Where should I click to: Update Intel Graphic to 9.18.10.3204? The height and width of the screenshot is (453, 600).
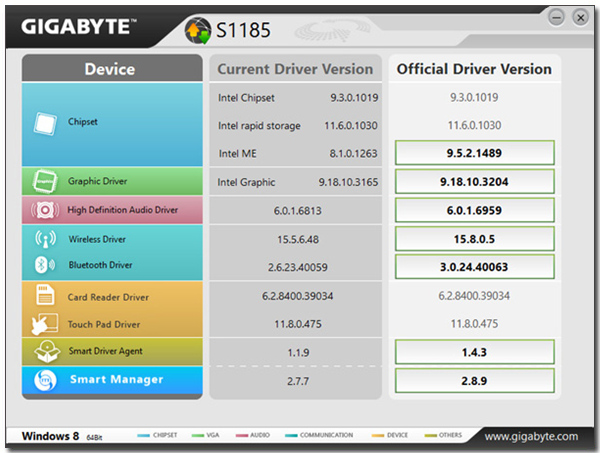point(474,181)
